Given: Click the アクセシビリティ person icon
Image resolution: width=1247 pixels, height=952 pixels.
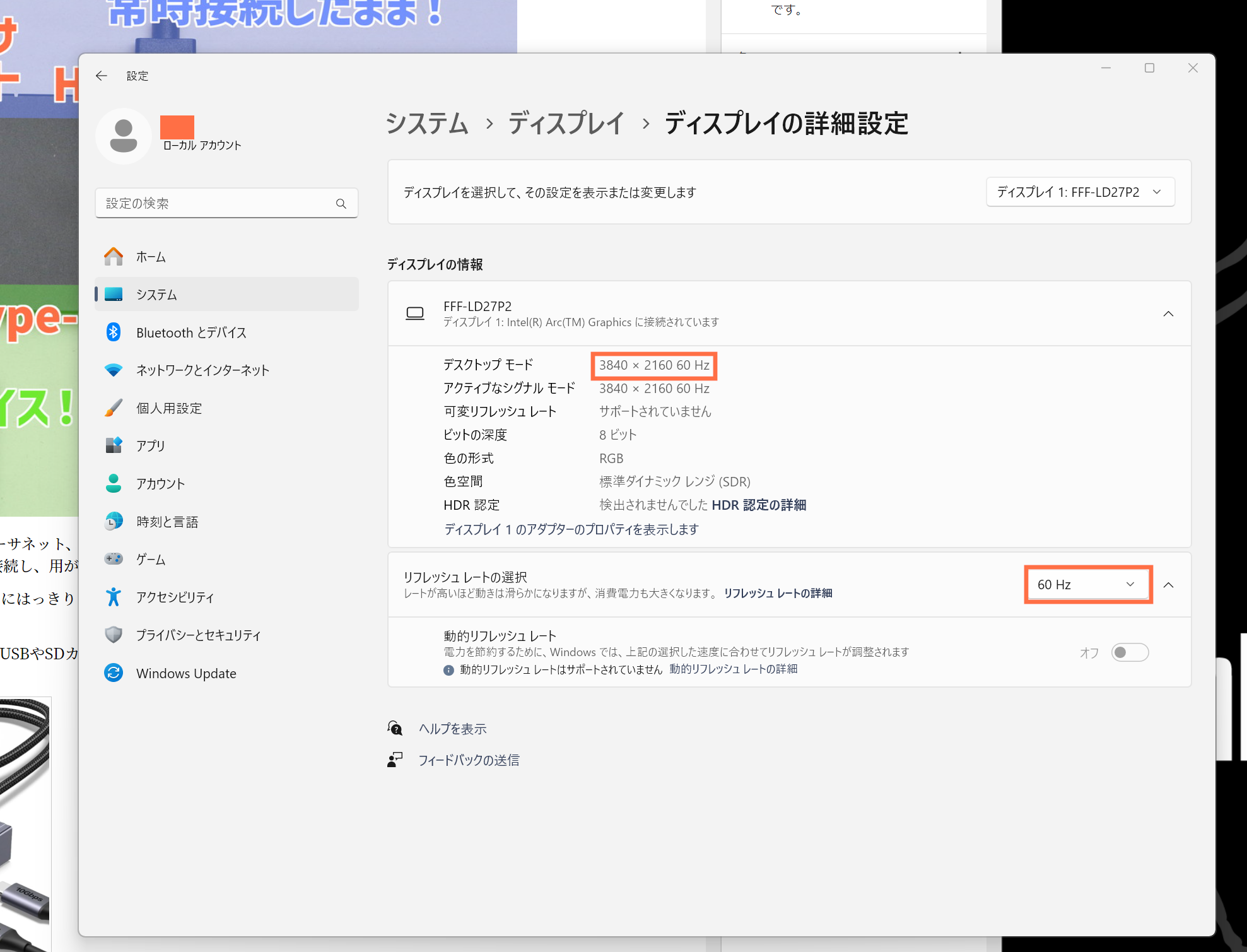Looking at the screenshot, I should [114, 597].
